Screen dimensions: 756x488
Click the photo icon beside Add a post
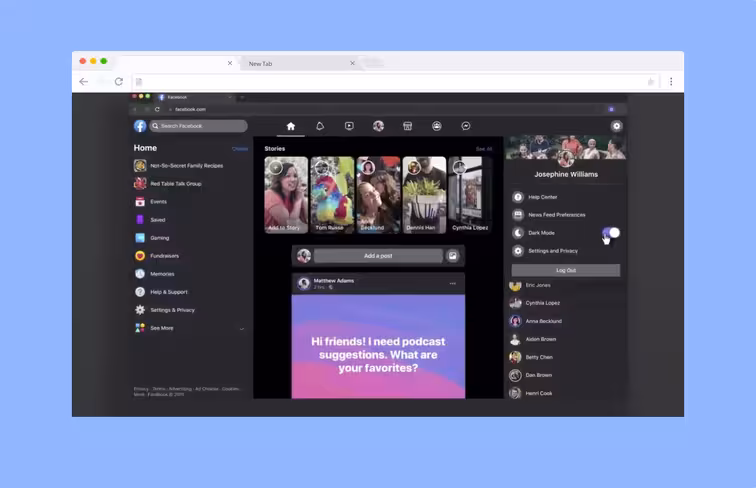click(x=453, y=256)
